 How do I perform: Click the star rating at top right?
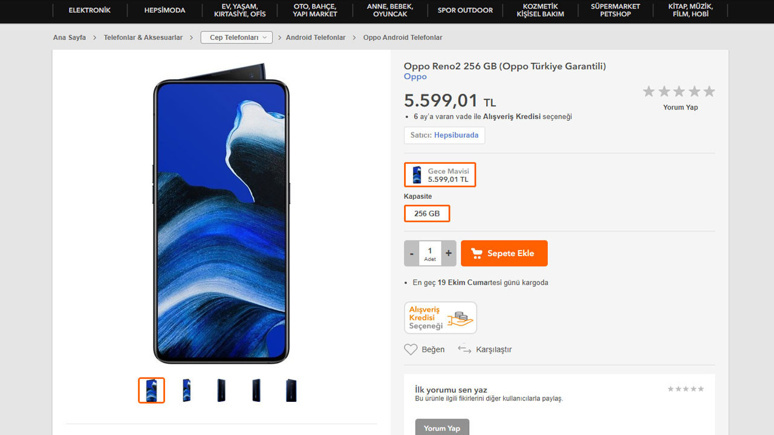pos(679,92)
